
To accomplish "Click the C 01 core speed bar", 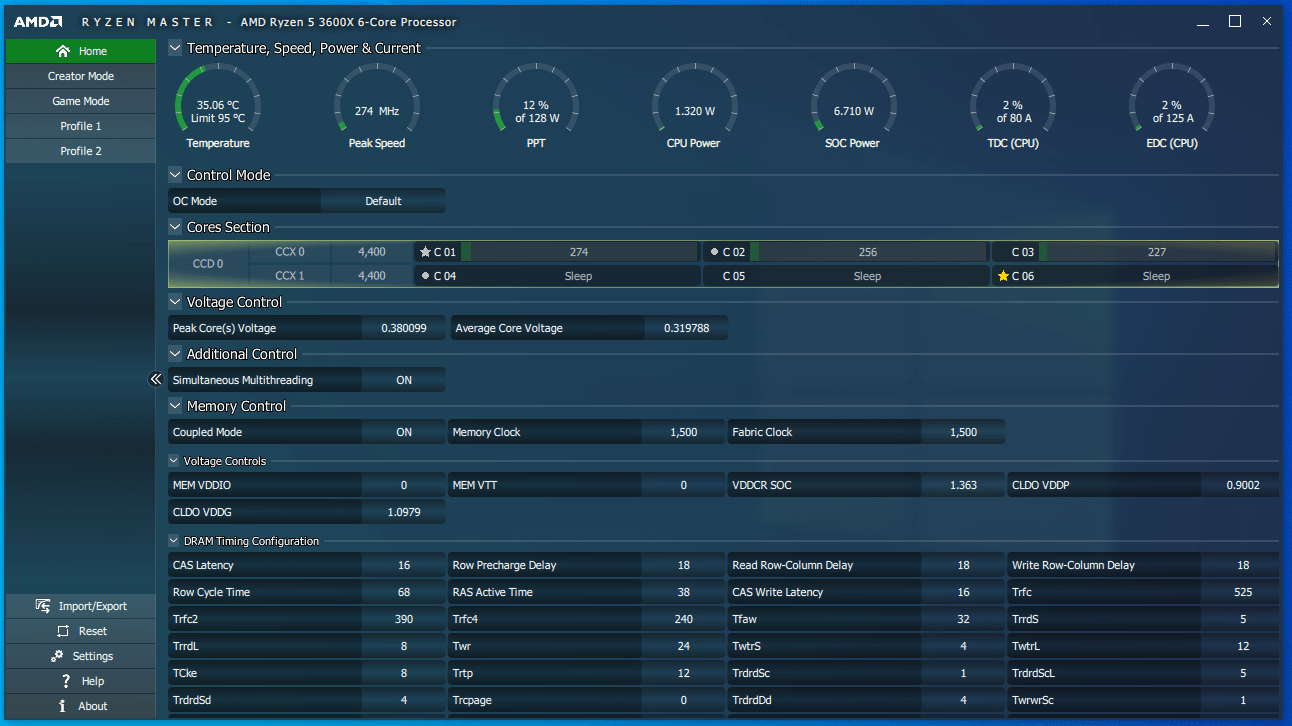I will 579,252.
